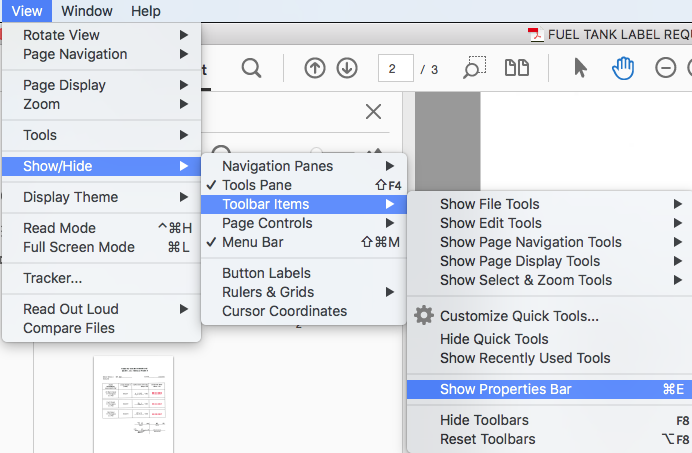Go to previous page with up arrow
Viewport: 692px width, 453px height.
pyautogui.click(x=315, y=68)
